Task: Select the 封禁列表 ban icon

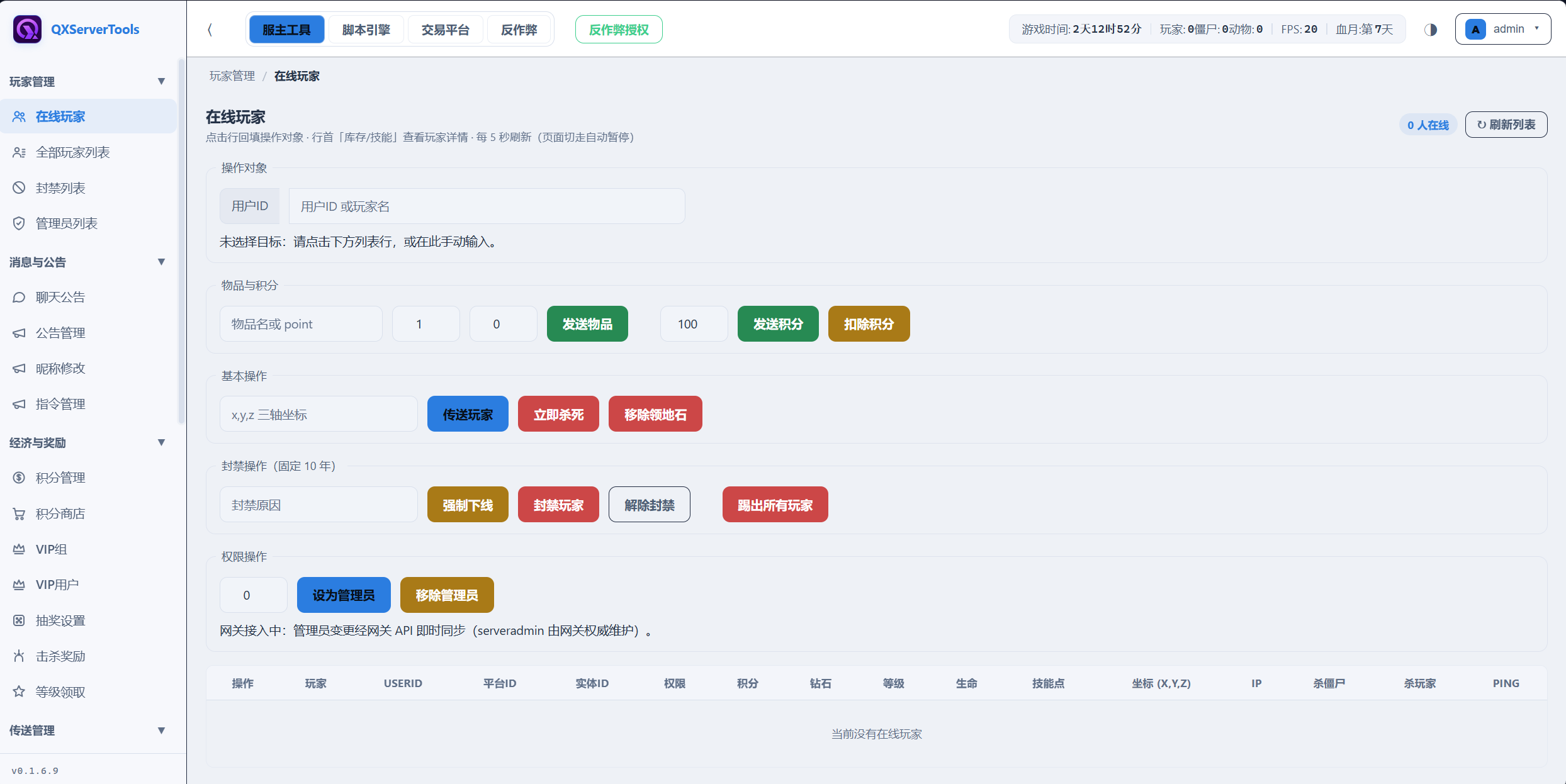Action: [19, 188]
